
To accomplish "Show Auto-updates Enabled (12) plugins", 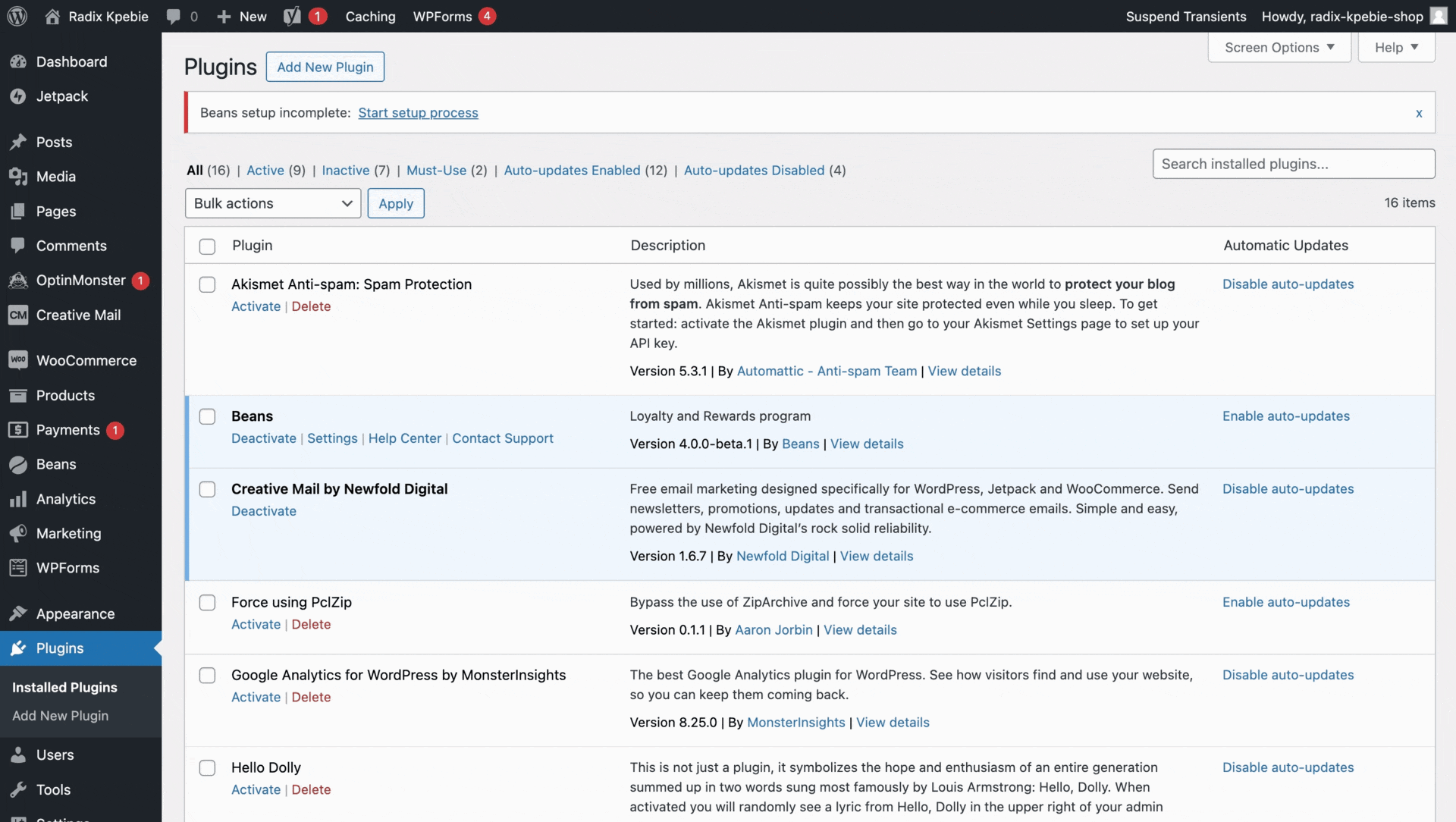I will click(x=585, y=170).
